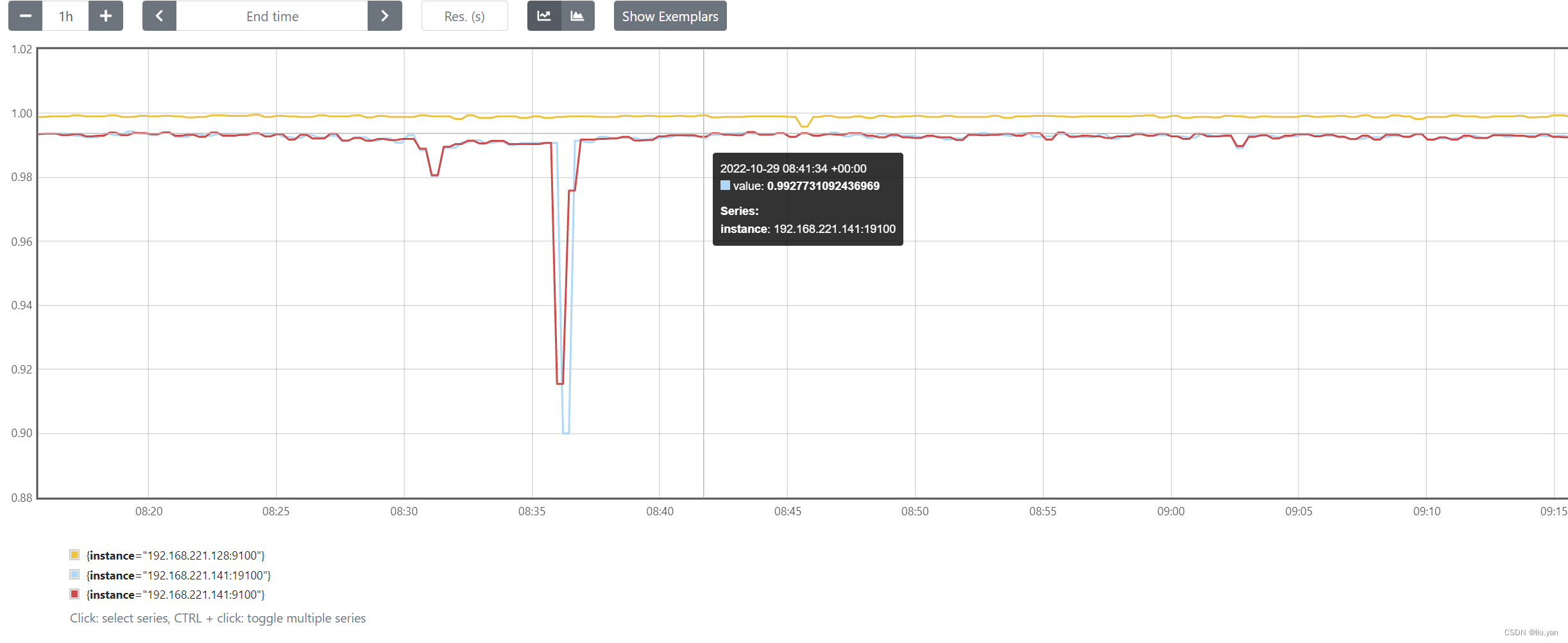Click the 08:30 label on the time axis
1568x643 pixels.
click(404, 511)
